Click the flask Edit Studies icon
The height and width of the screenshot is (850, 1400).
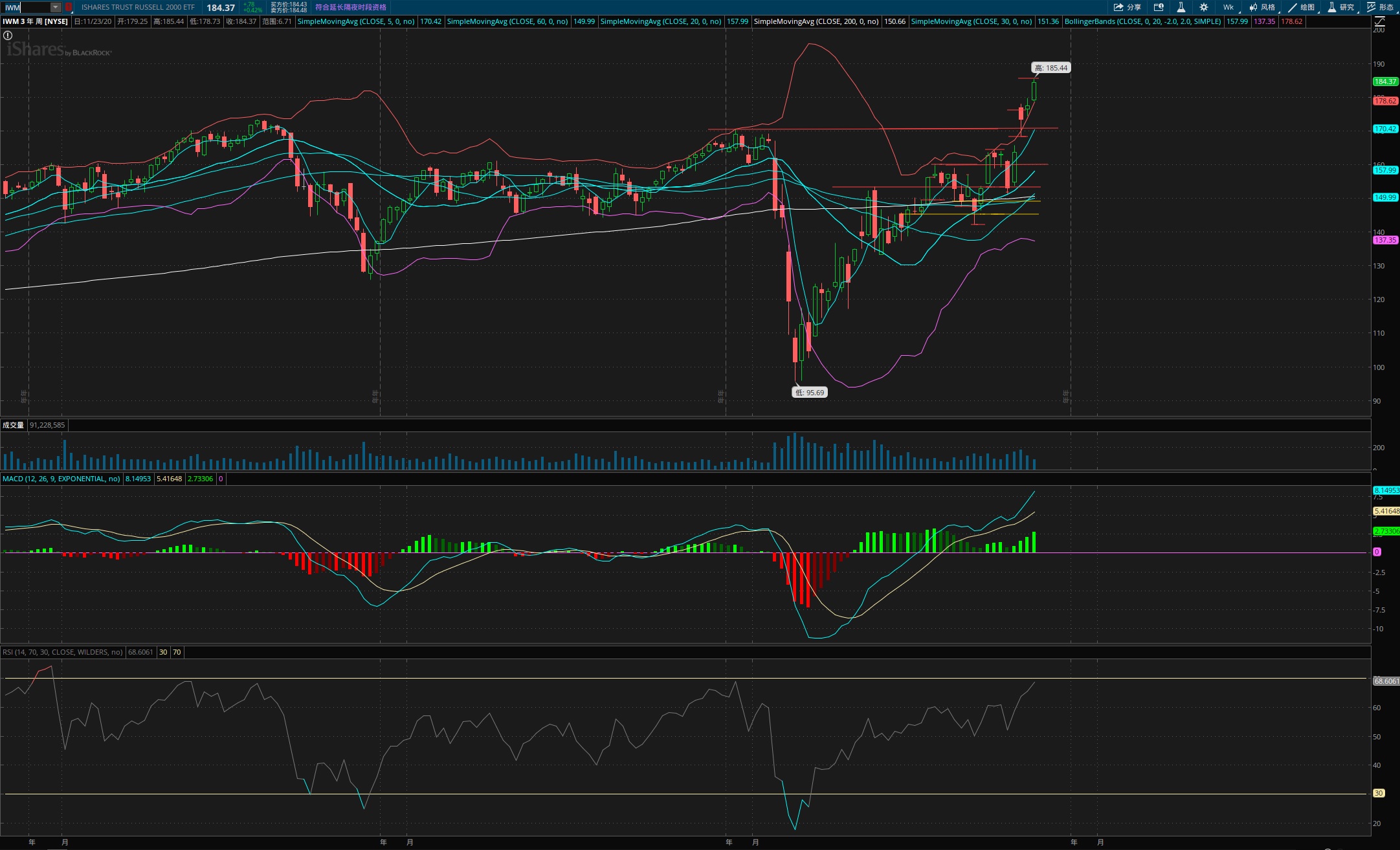1181,7
